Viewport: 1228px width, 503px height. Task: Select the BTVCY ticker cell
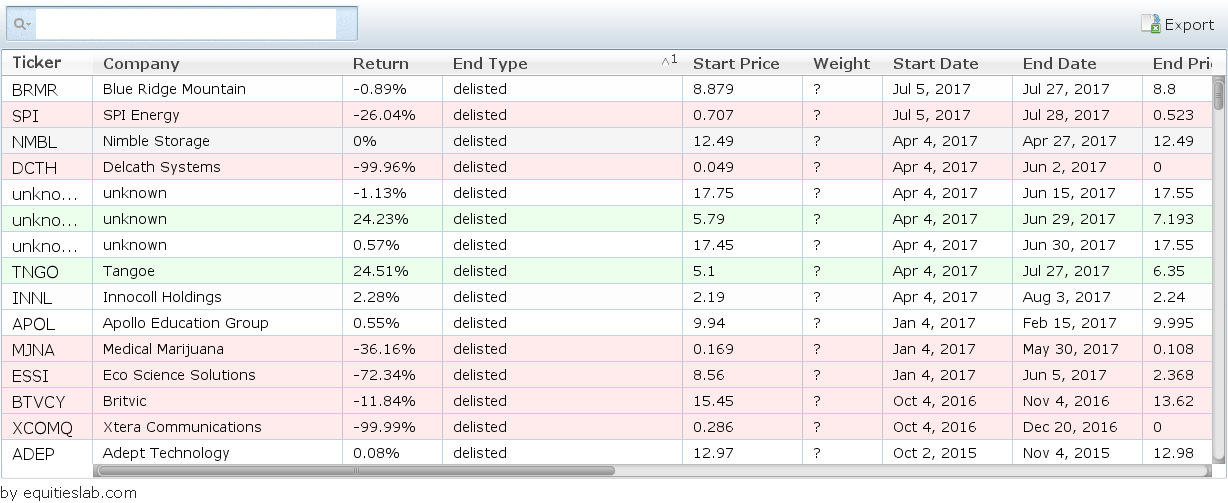pos(47,401)
